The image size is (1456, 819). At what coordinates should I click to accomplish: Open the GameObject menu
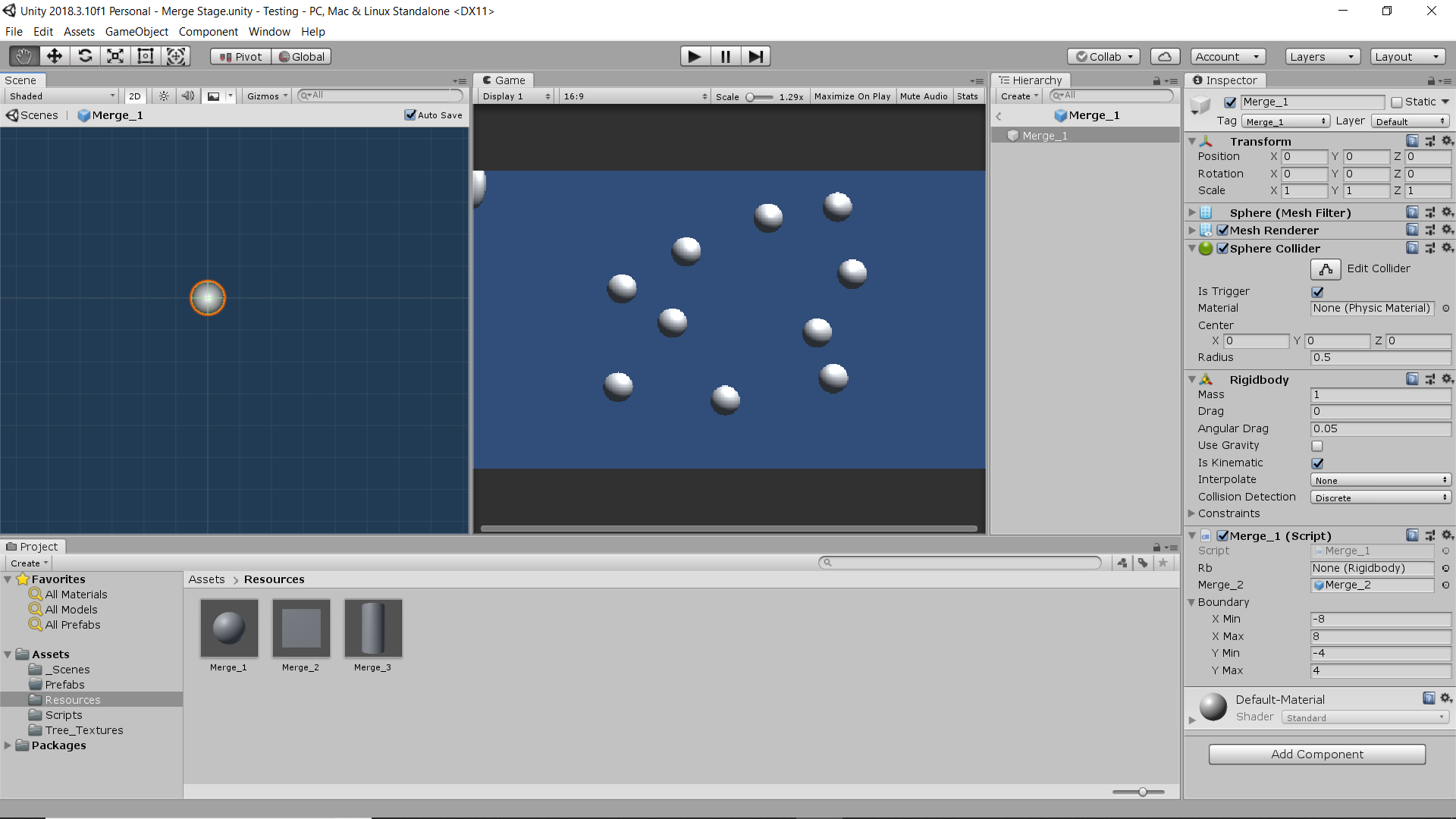[136, 31]
